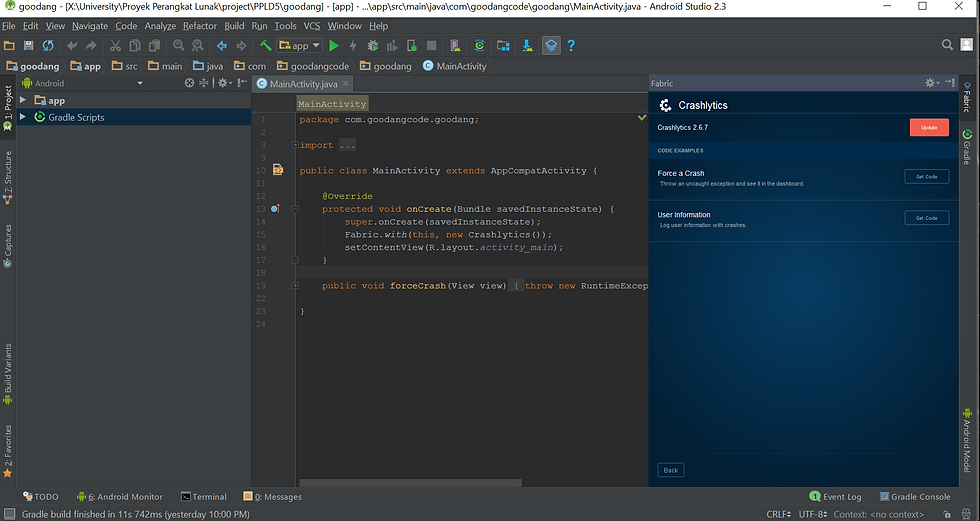Click the Make Project hammer icon
Screen dimensions: 980x521
266,45
